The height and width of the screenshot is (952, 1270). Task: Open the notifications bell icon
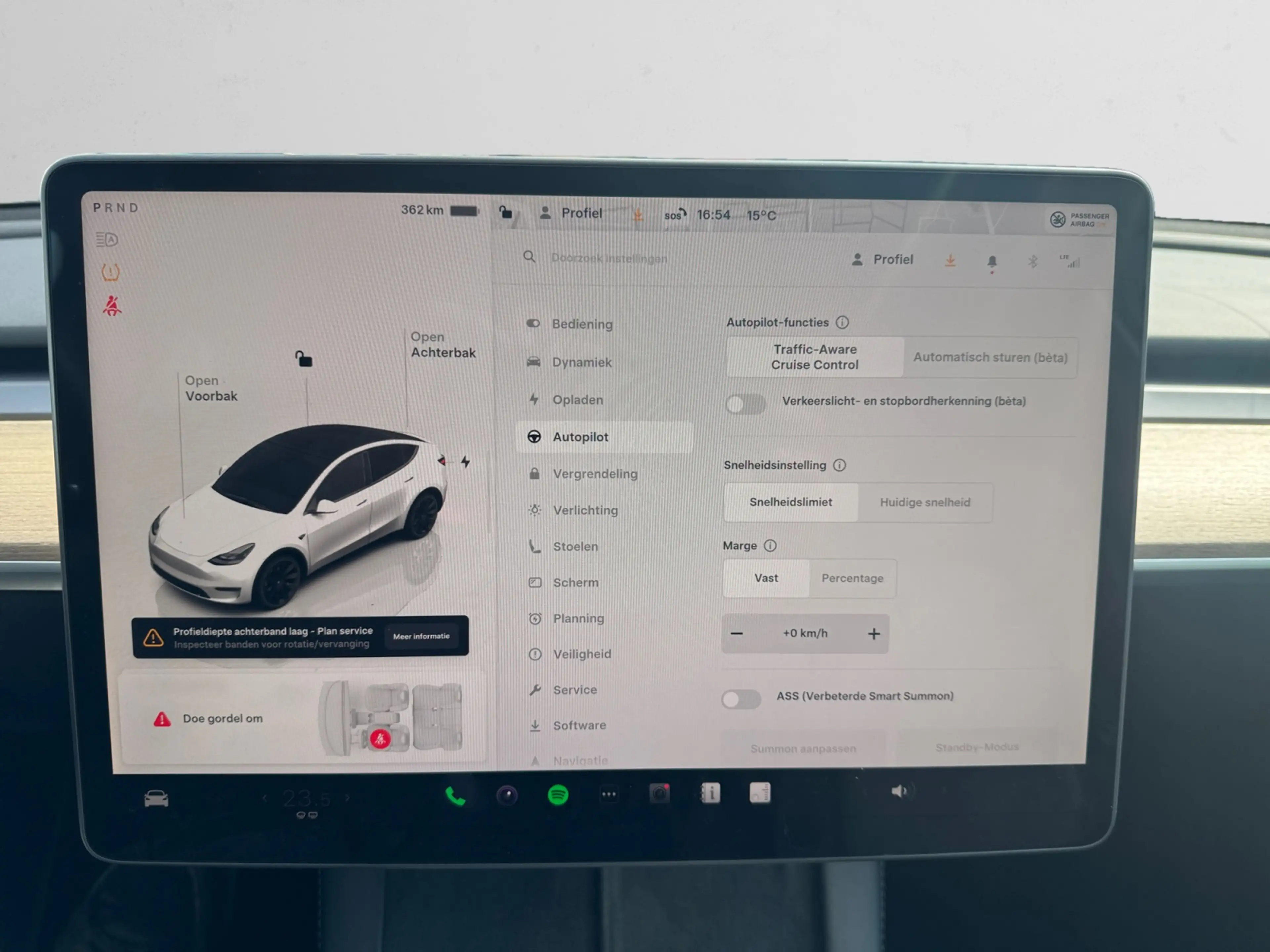(992, 262)
